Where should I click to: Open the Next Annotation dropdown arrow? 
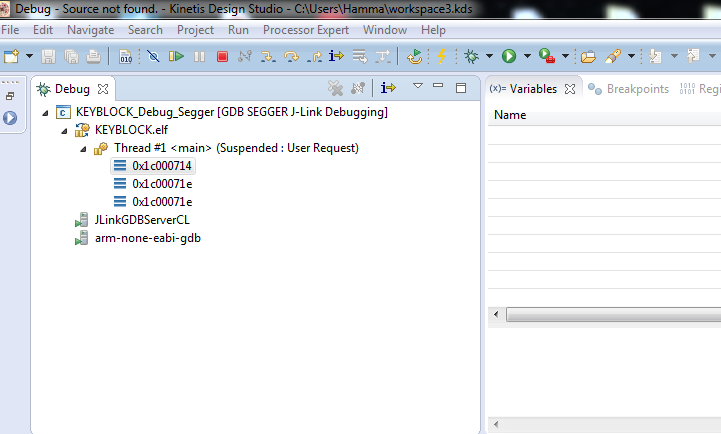pyautogui.click(x=674, y=56)
